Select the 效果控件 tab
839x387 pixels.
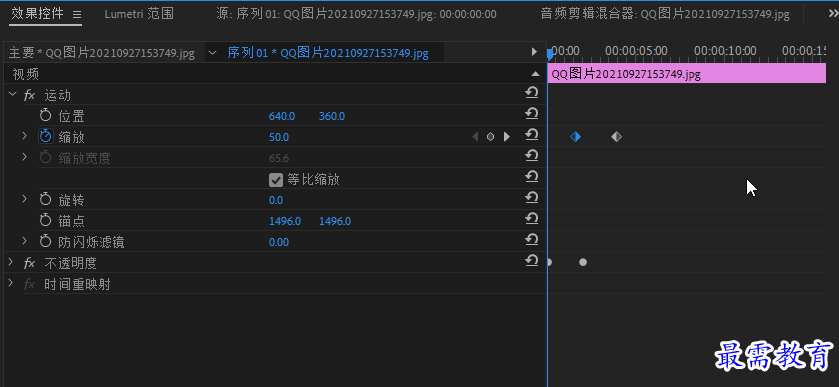point(37,14)
